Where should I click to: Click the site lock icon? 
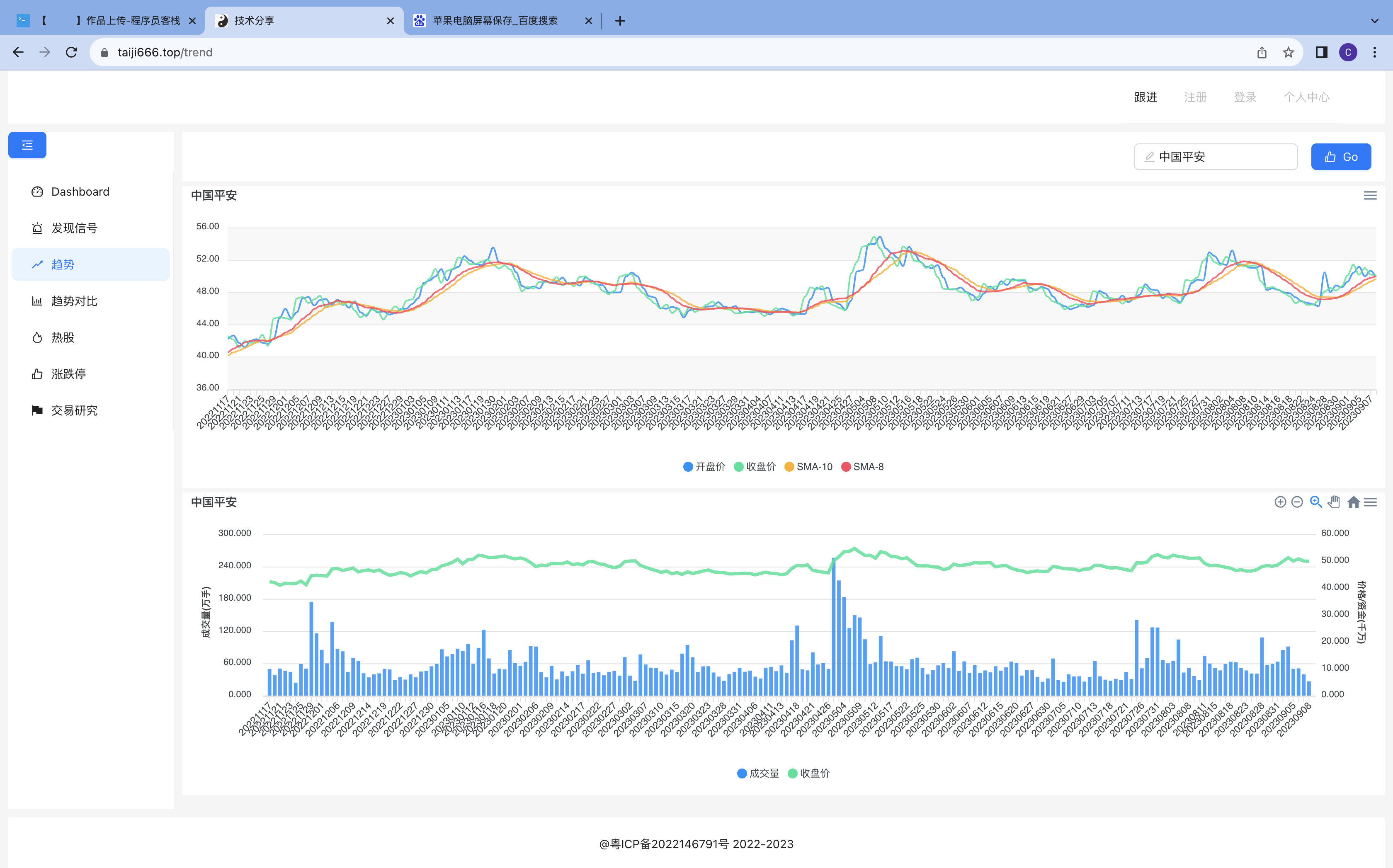coord(104,52)
